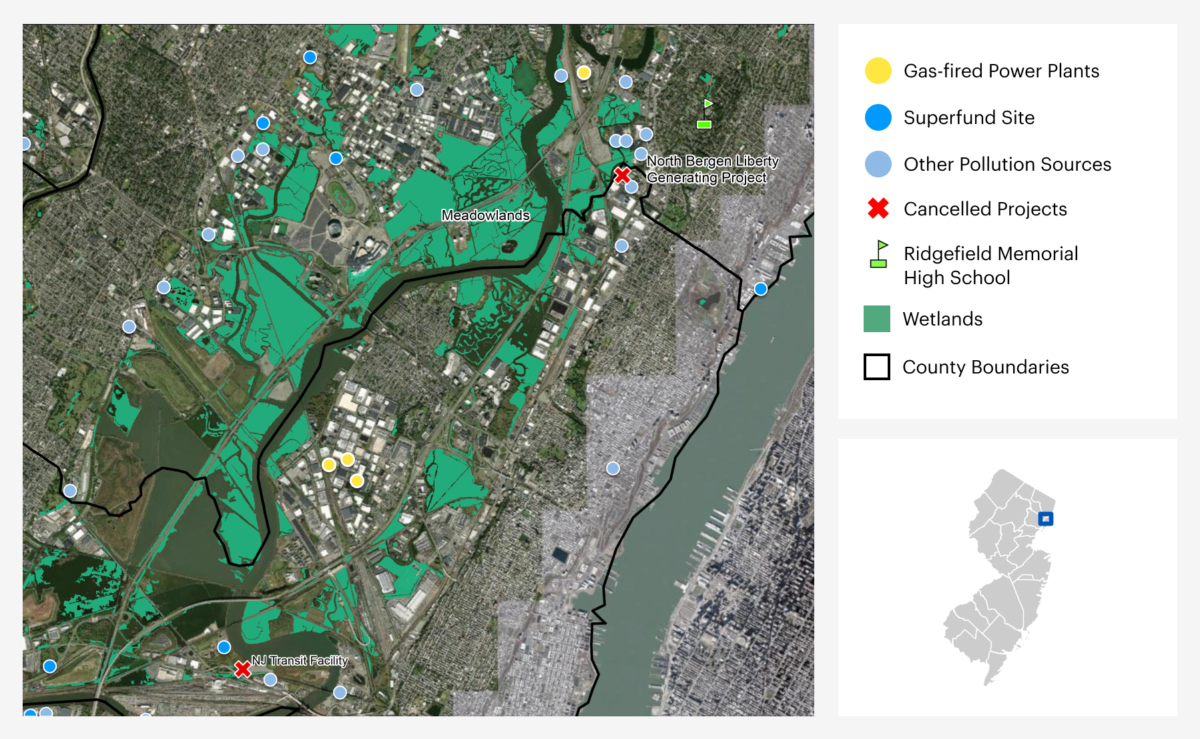Click the red X marker at NJ Transit Facility

pos(242,668)
